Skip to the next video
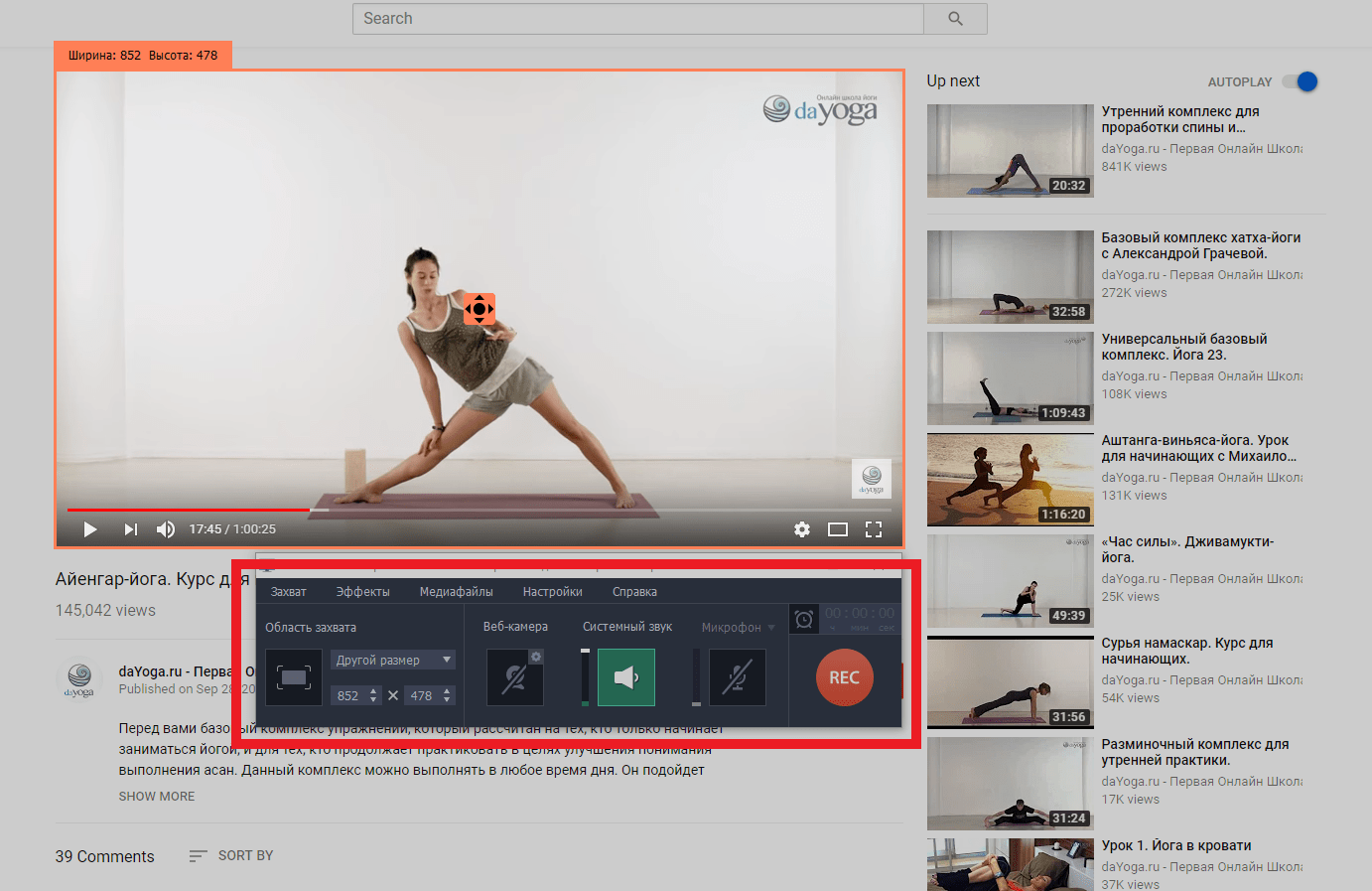The width and height of the screenshot is (1372, 891). [130, 529]
